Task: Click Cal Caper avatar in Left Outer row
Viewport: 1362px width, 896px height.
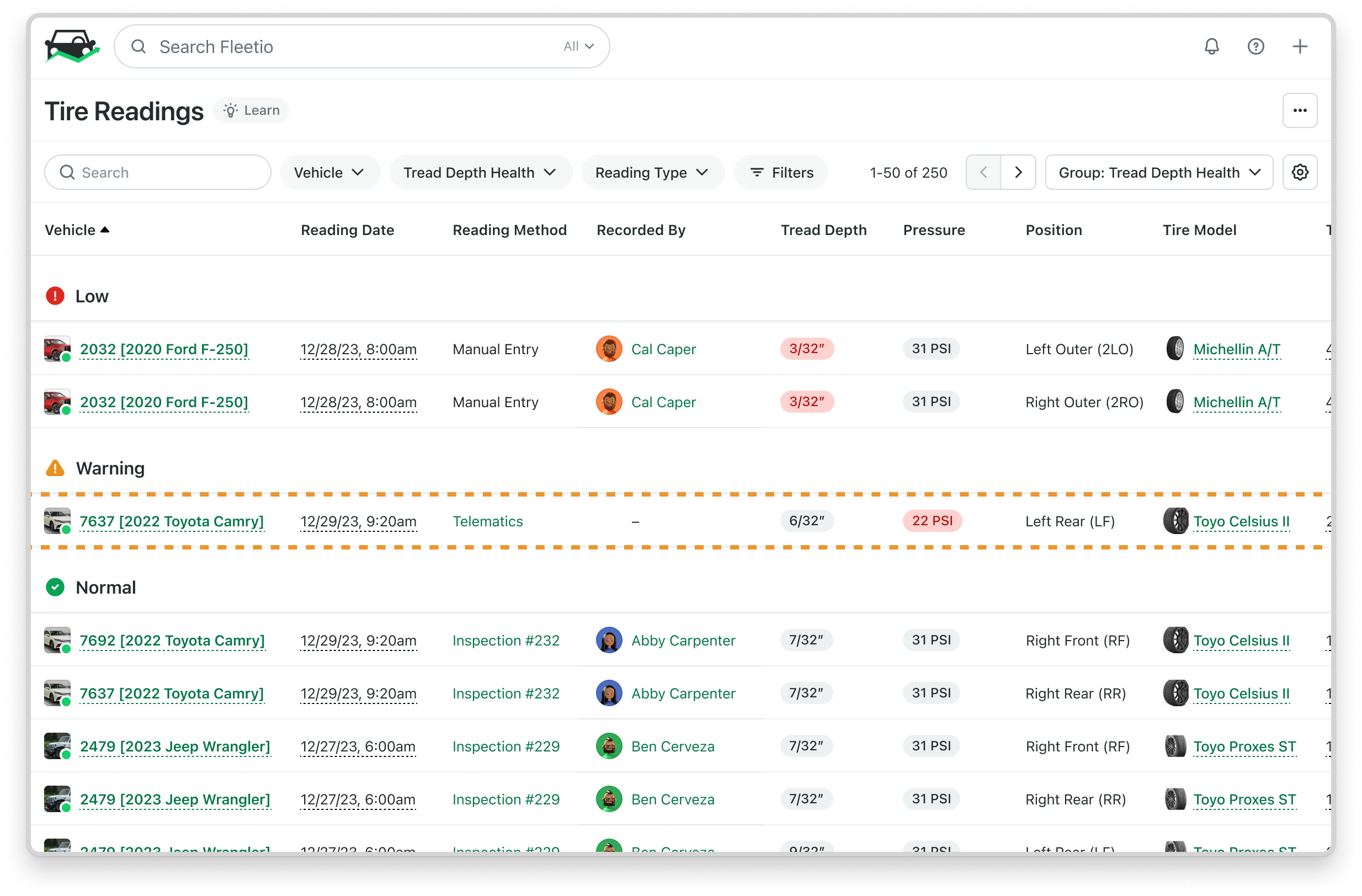Action: click(609, 349)
